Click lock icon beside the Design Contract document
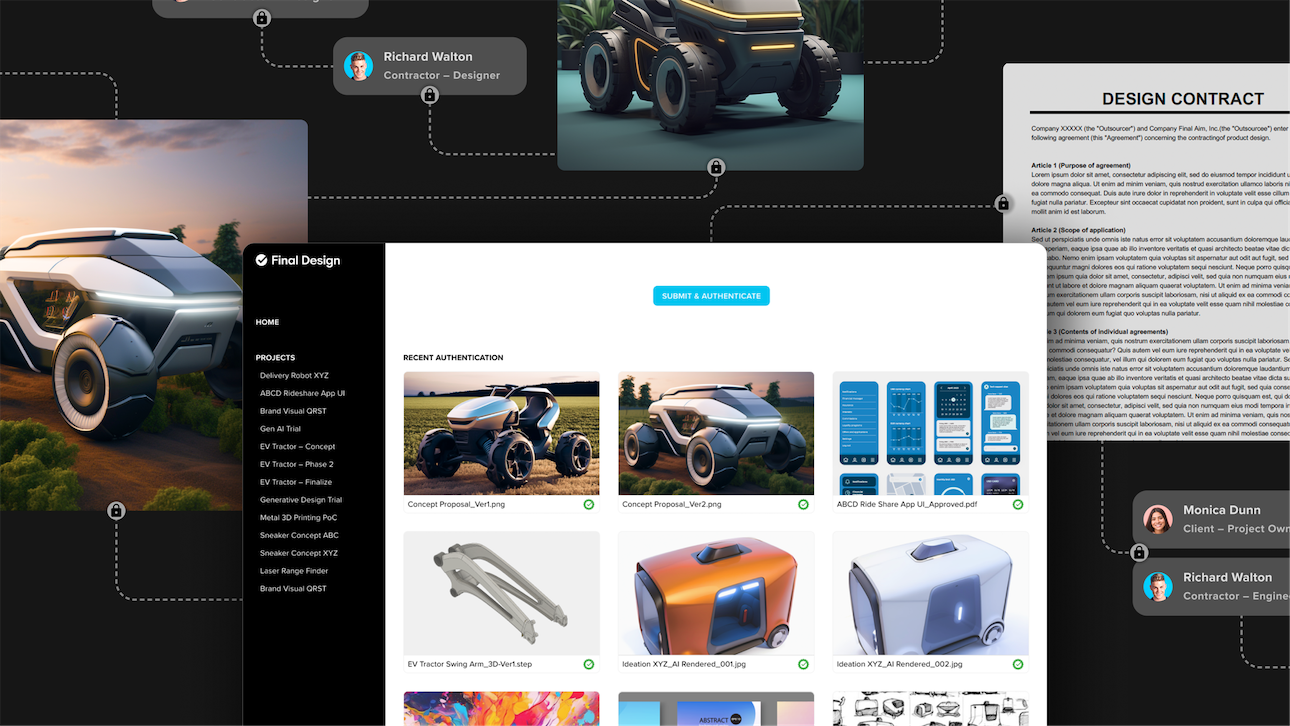The height and width of the screenshot is (726, 1290). (x=1003, y=204)
